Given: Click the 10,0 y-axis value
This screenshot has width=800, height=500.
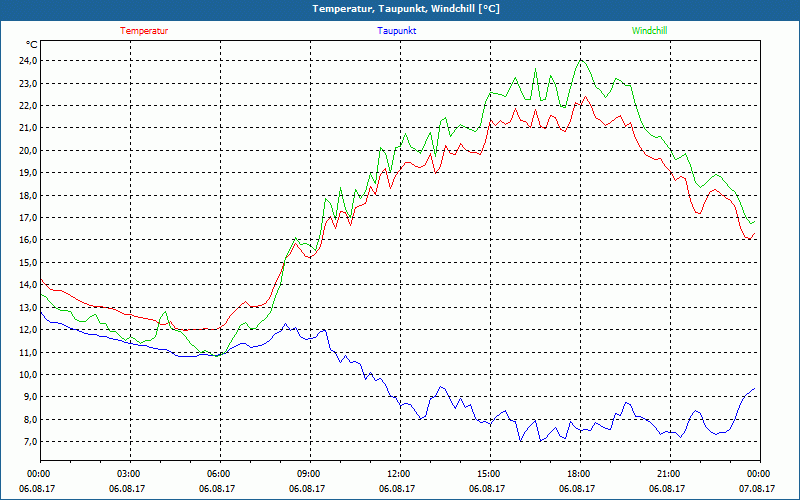Looking at the screenshot, I should [29, 374].
